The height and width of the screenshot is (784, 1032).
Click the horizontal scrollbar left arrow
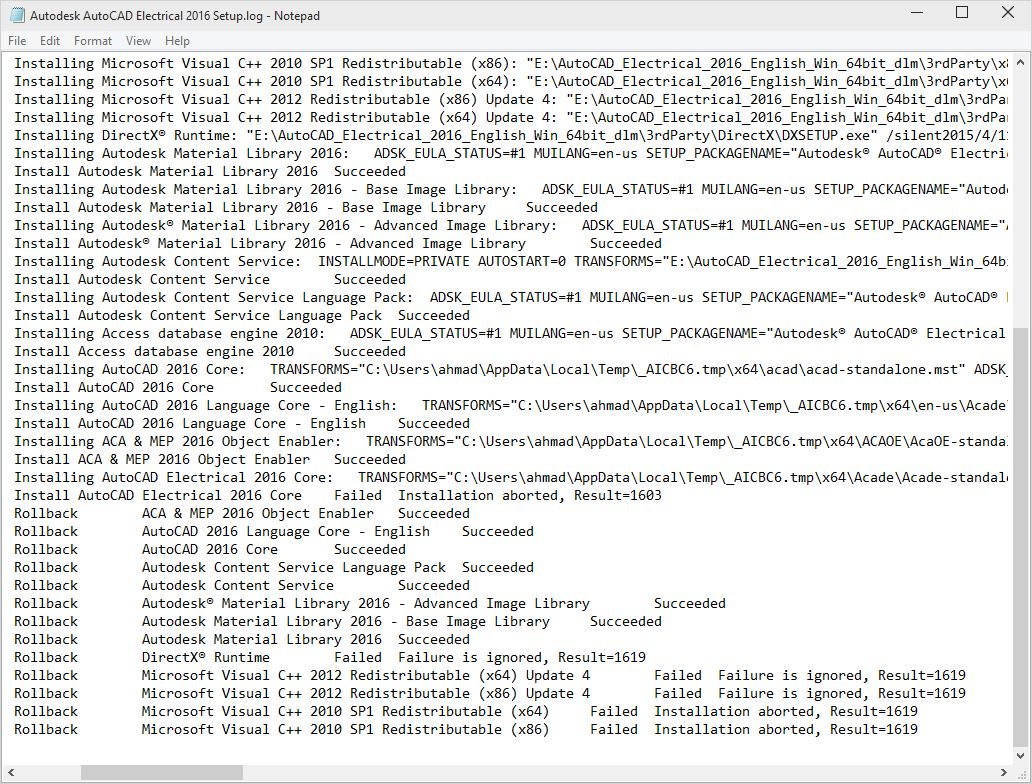click(x=11, y=771)
